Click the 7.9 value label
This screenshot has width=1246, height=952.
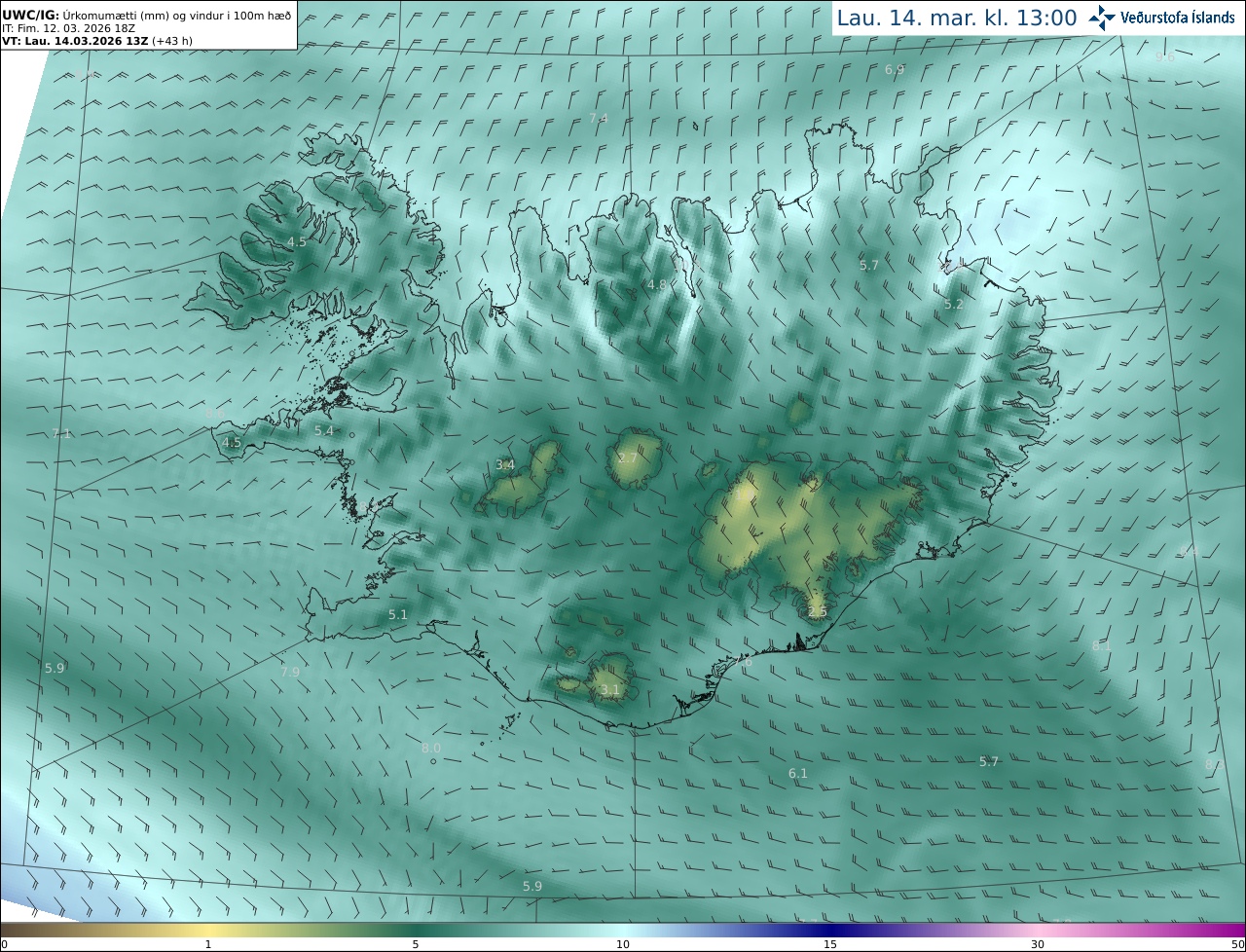[290, 672]
